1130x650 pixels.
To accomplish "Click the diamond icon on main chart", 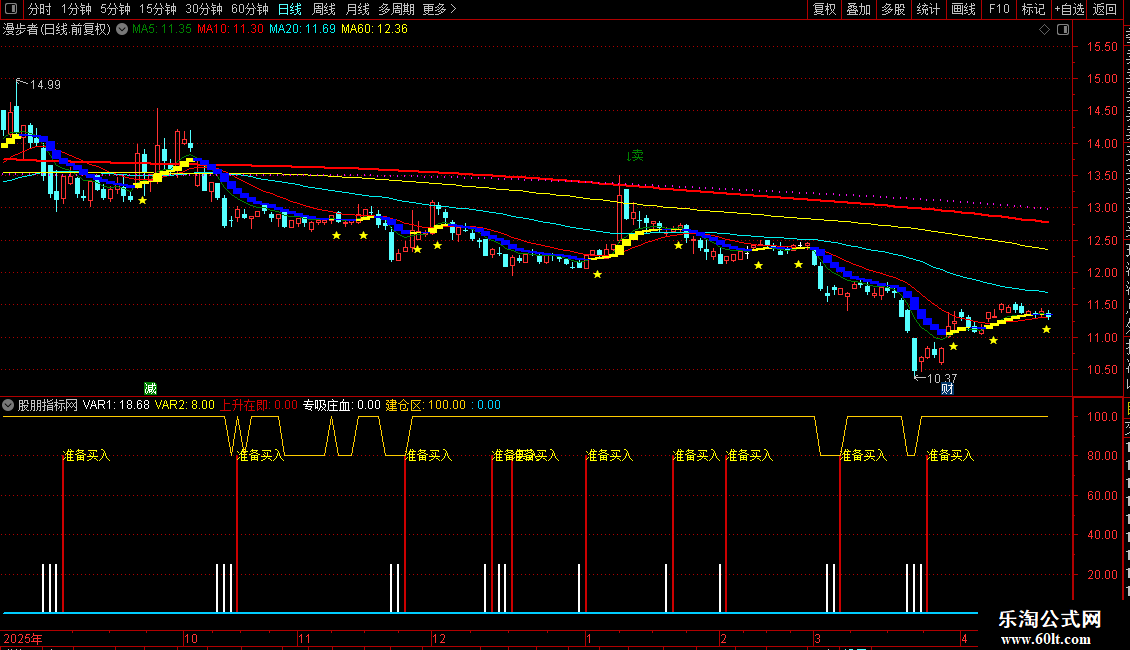I will pos(1044,30).
